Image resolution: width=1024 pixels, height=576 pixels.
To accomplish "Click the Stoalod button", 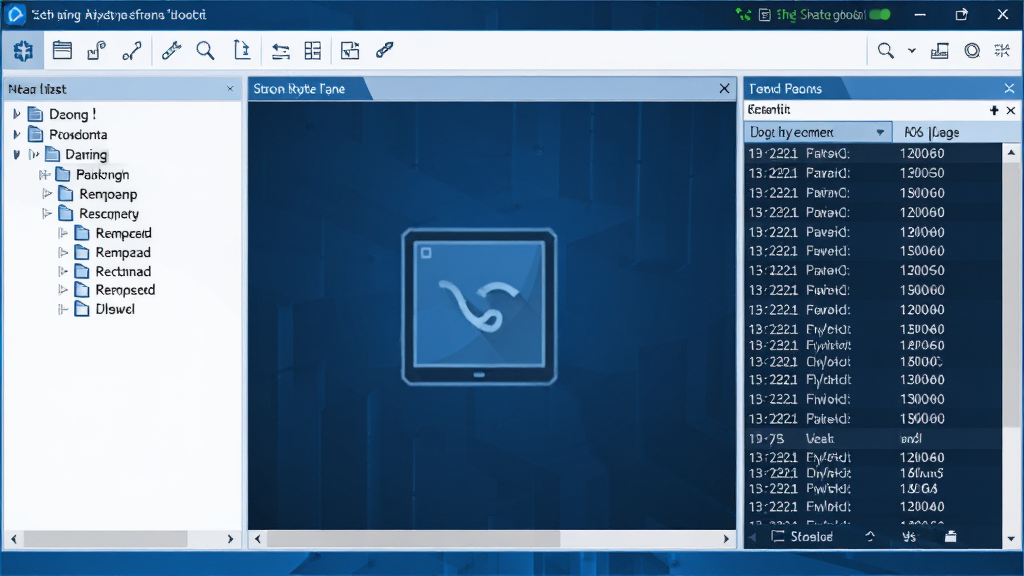I will 803,536.
